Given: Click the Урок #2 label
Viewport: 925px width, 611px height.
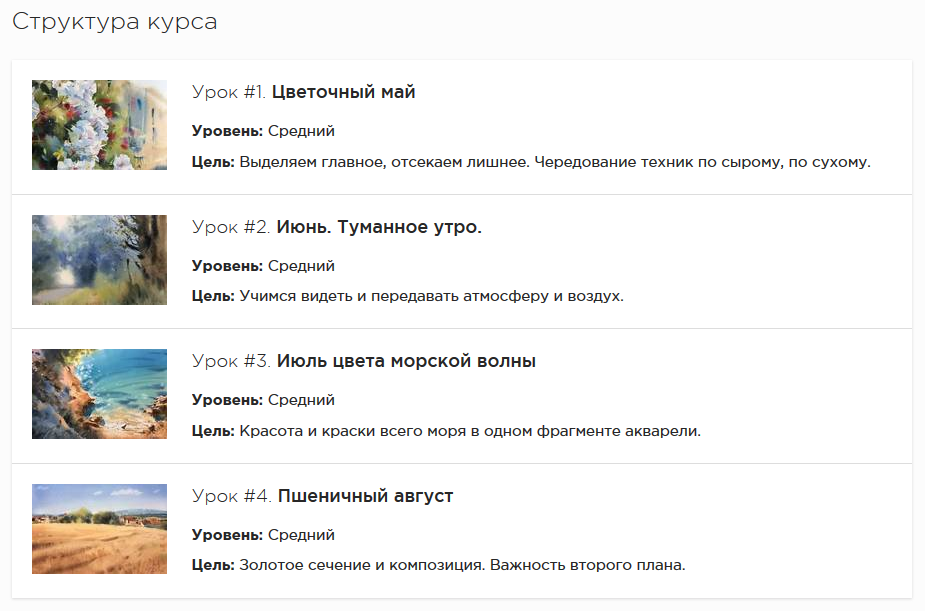Looking at the screenshot, I should coord(220,225).
